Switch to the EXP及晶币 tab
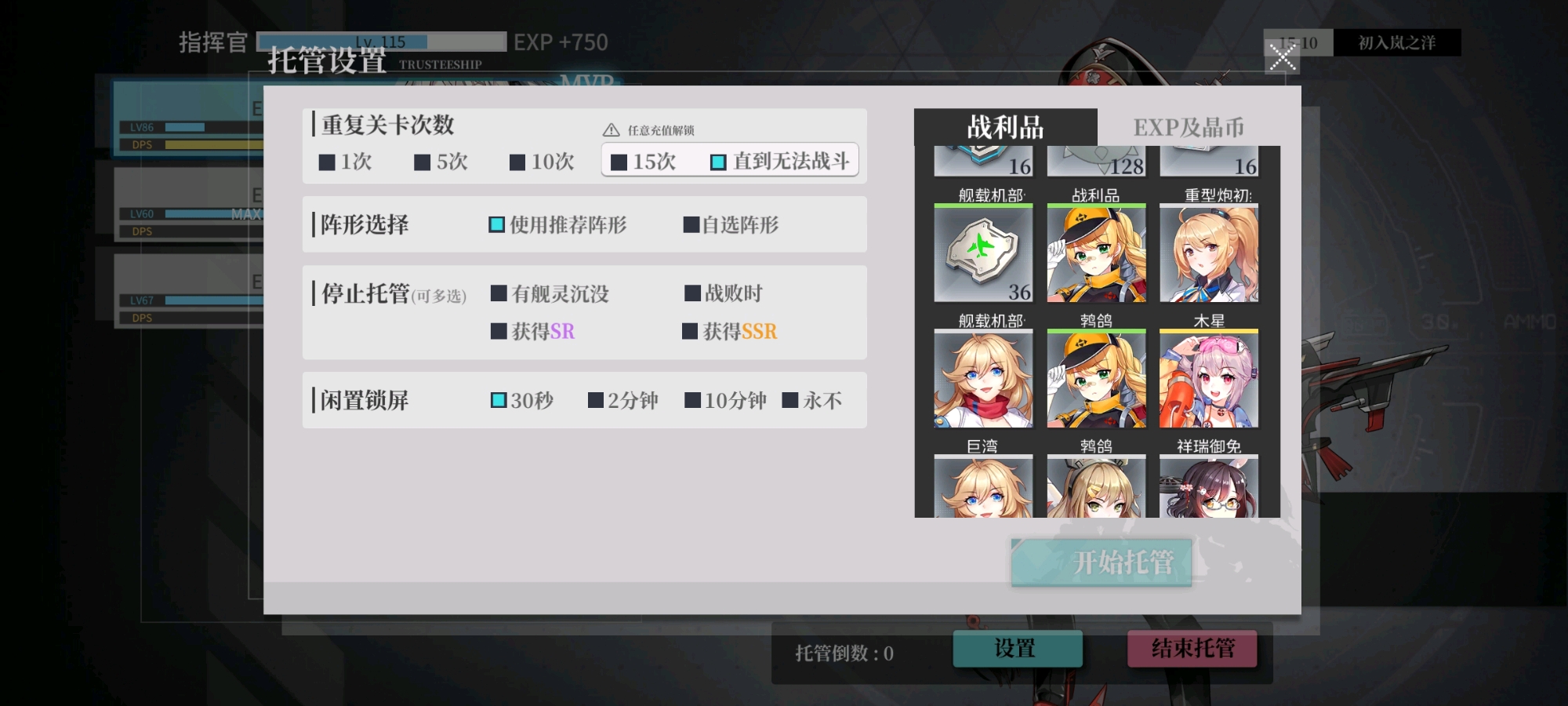 pyautogui.click(x=1189, y=127)
